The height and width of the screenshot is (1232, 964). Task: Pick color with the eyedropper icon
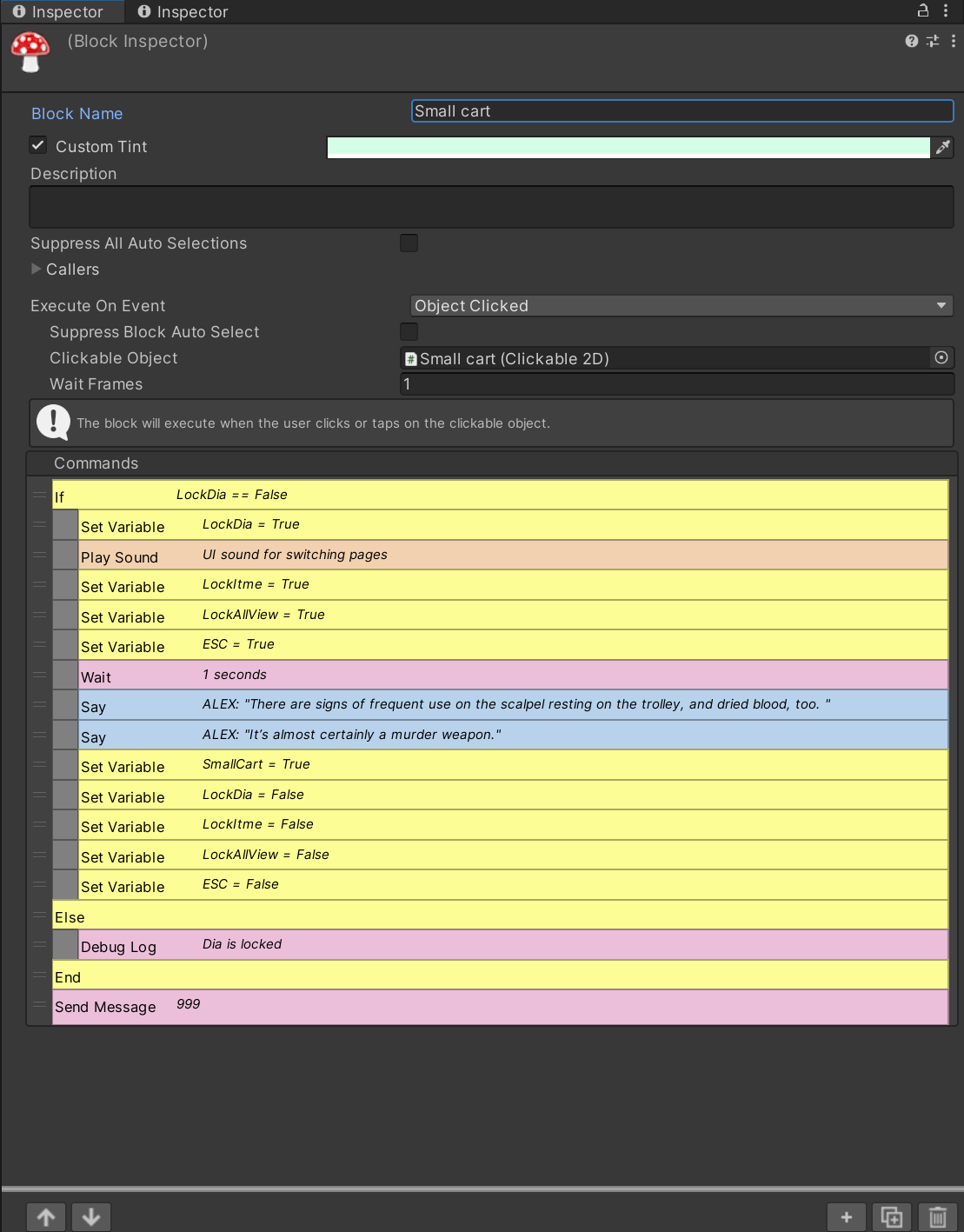pos(942,148)
